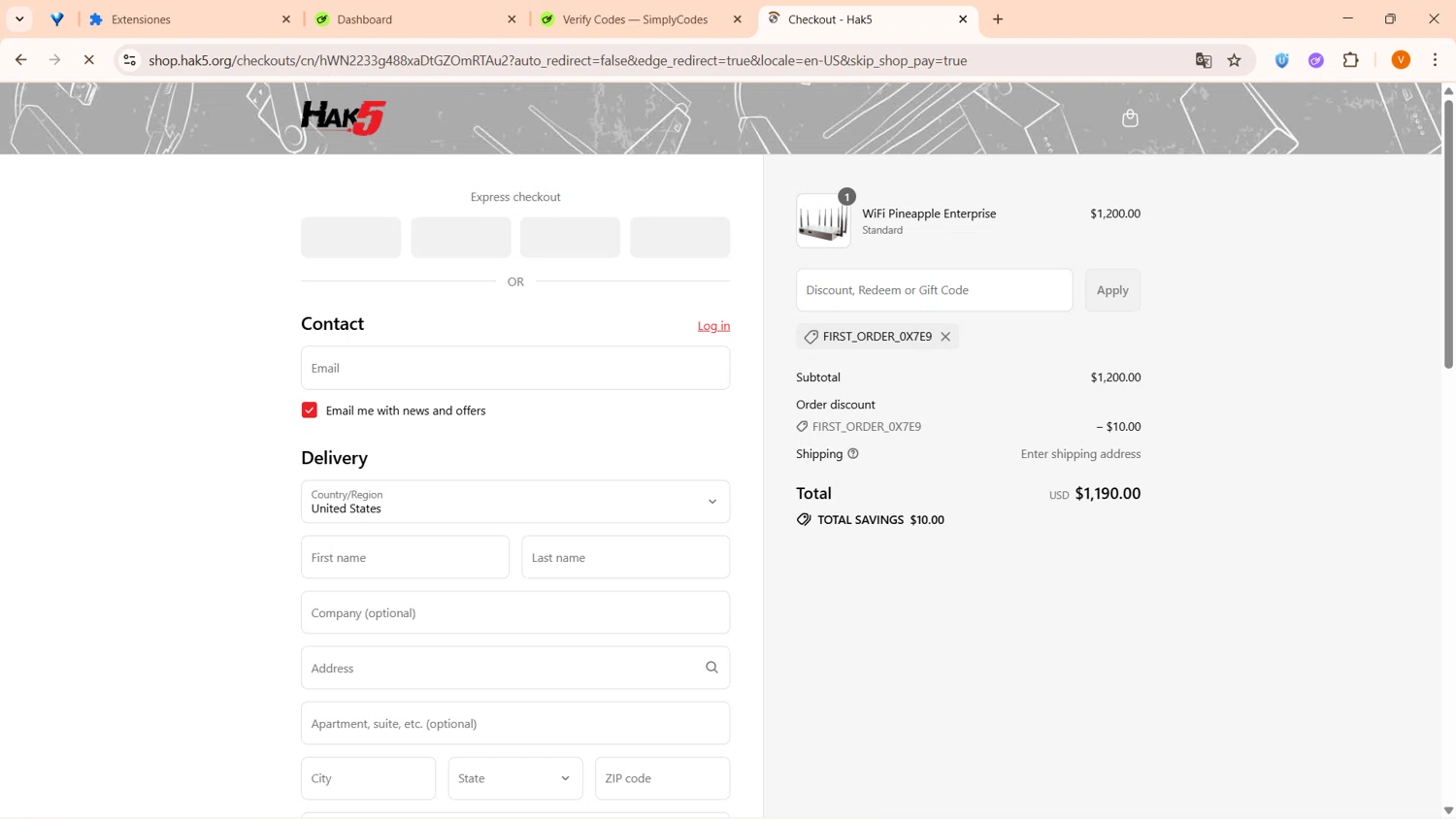Viewport: 1456px width, 819px height.
Task: Click the pinned blue V tab icon
Action: click(57, 19)
